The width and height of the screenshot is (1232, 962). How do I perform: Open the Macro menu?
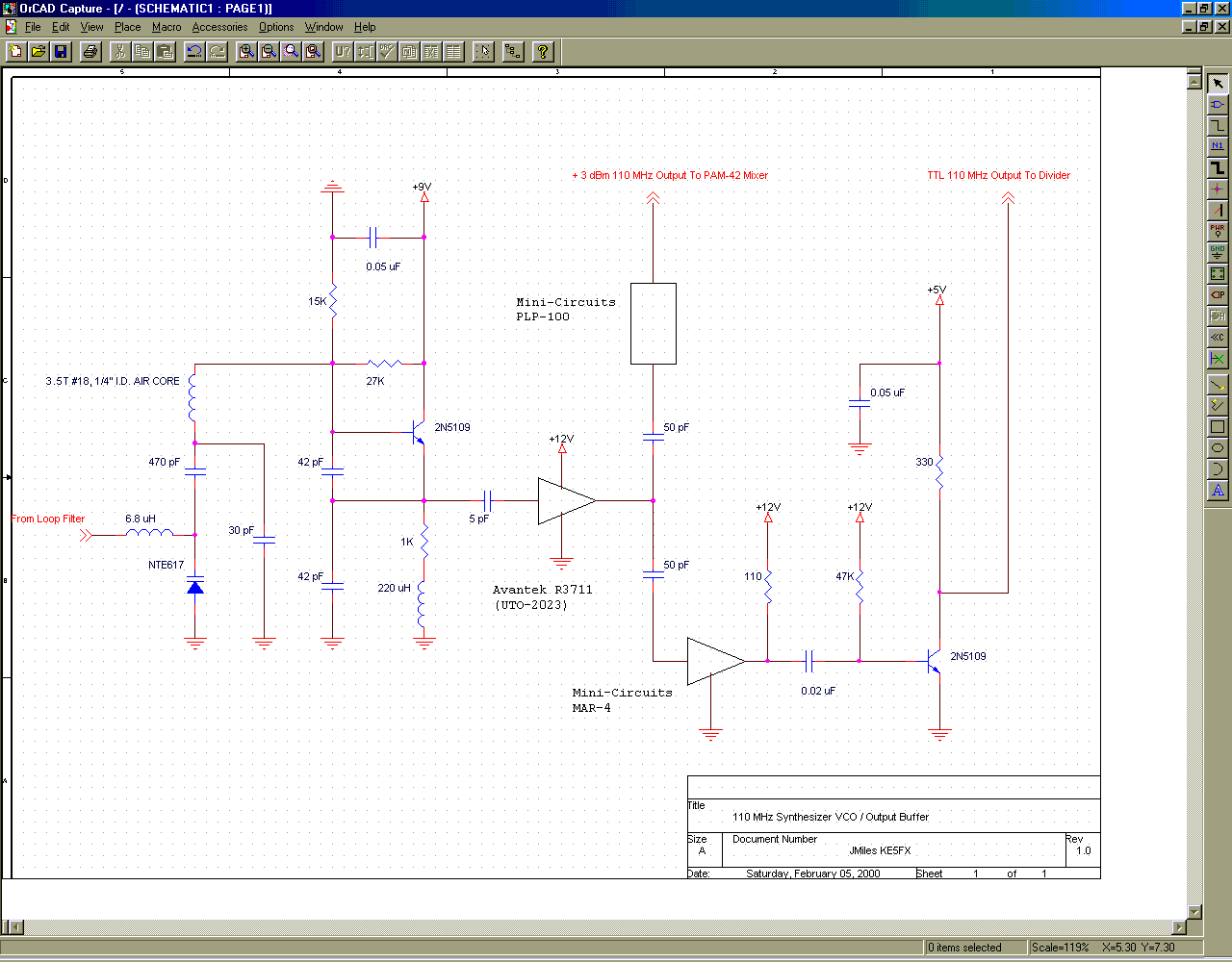point(167,27)
